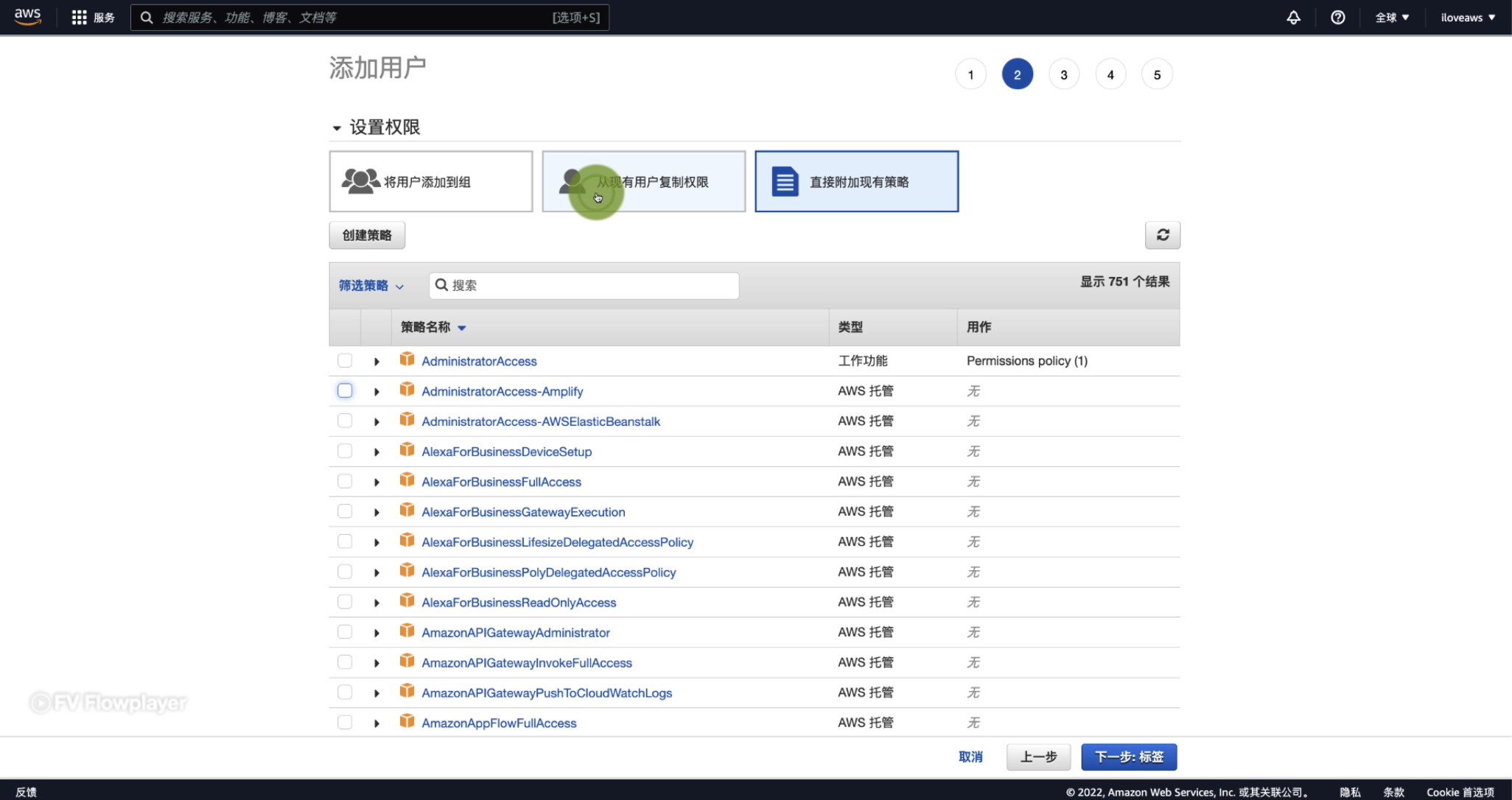
Task: Click the package icon beside AdministratorAccess-Amplify
Action: [407, 389]
